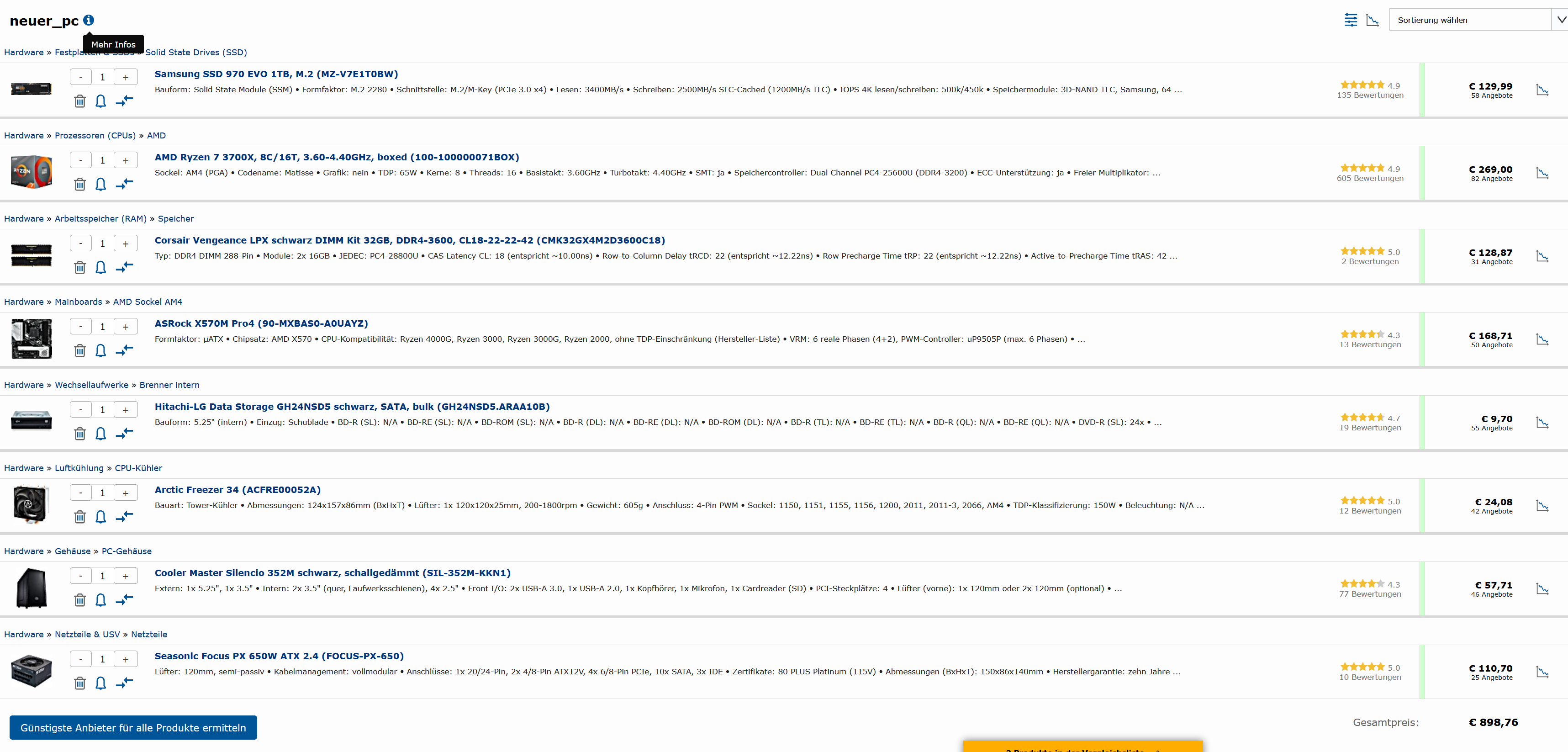Increase quantity of Cooler Master Silencio 352M
The image size is (1568, 752).
point(126,576)
